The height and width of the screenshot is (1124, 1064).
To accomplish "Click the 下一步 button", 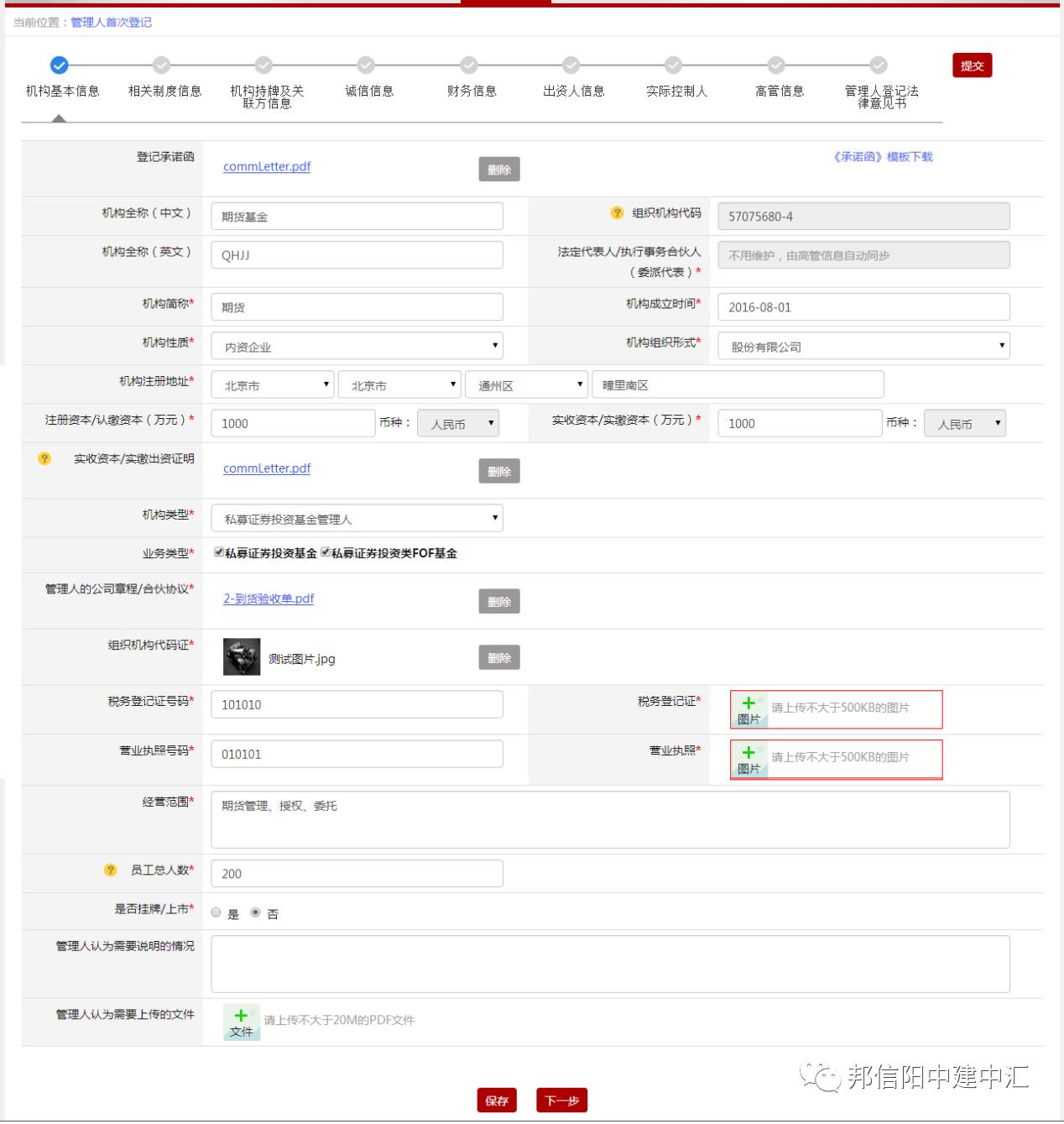I will pos(561,1100).
